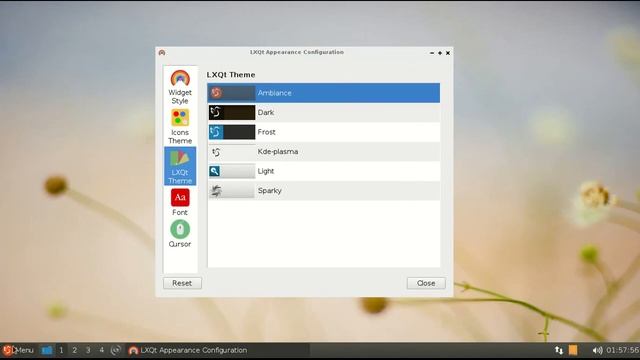Click the Frost theme preview thumbnail

[x=232, y=132]
